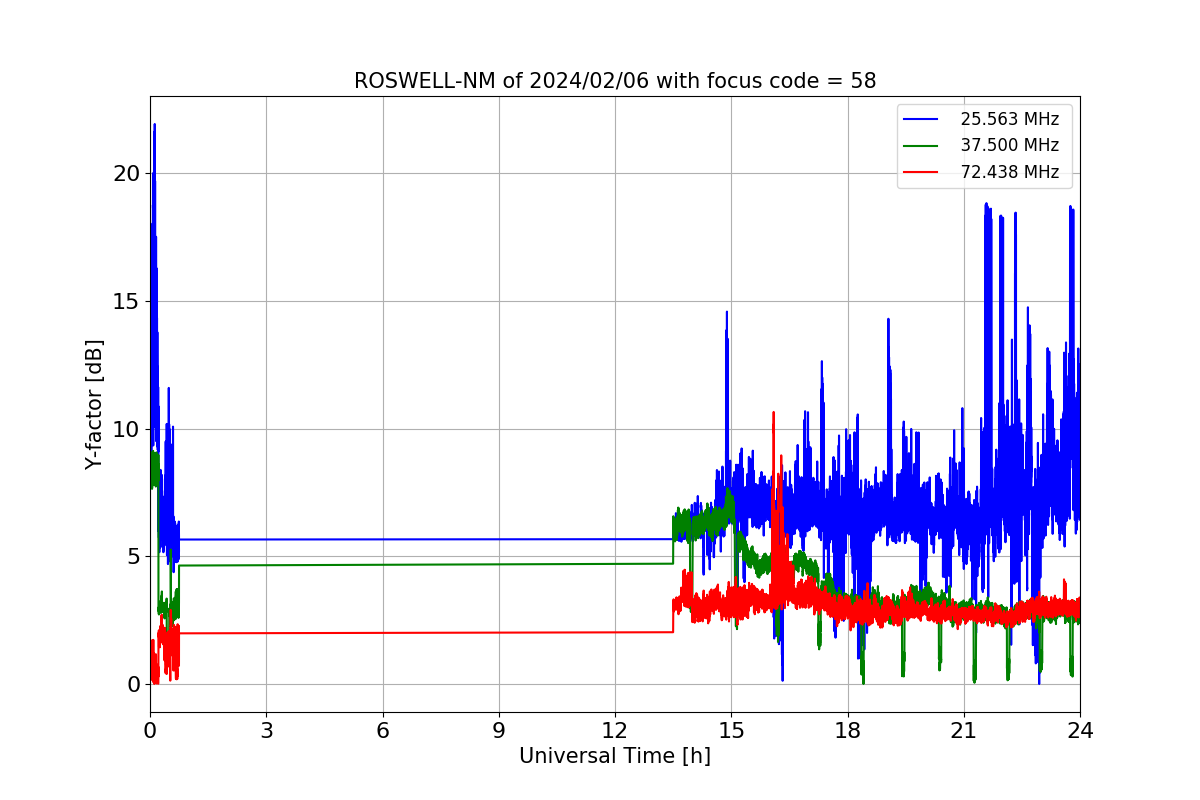Click the blue line sample in legend

tap(921, 119)
